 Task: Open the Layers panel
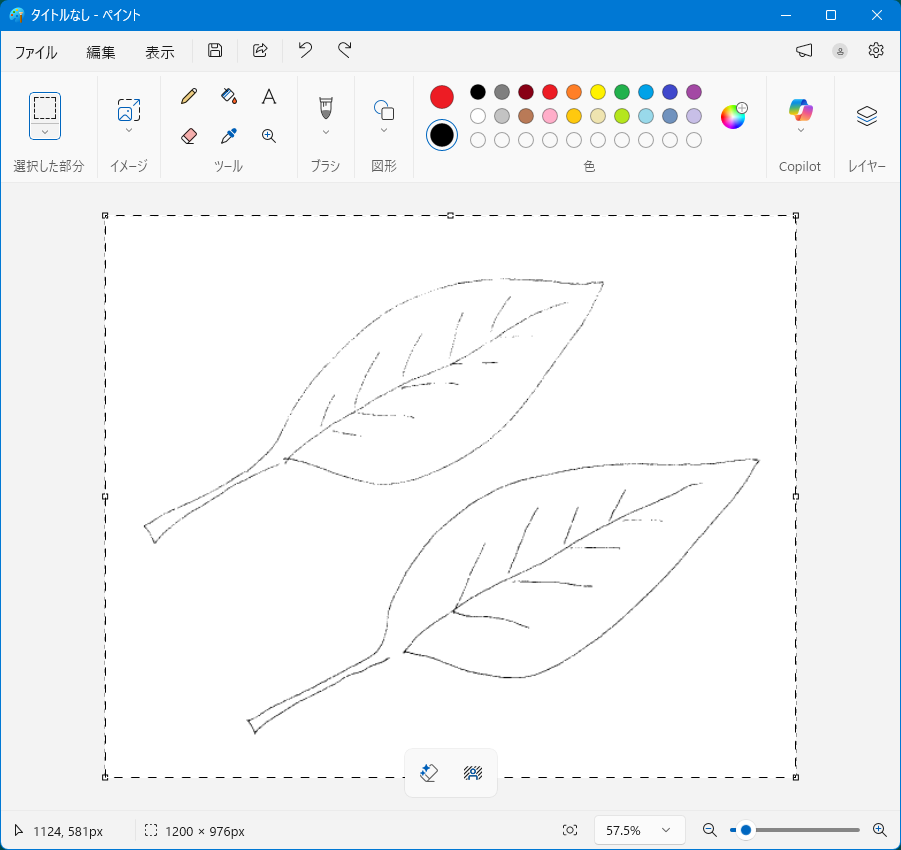[866, 116]
